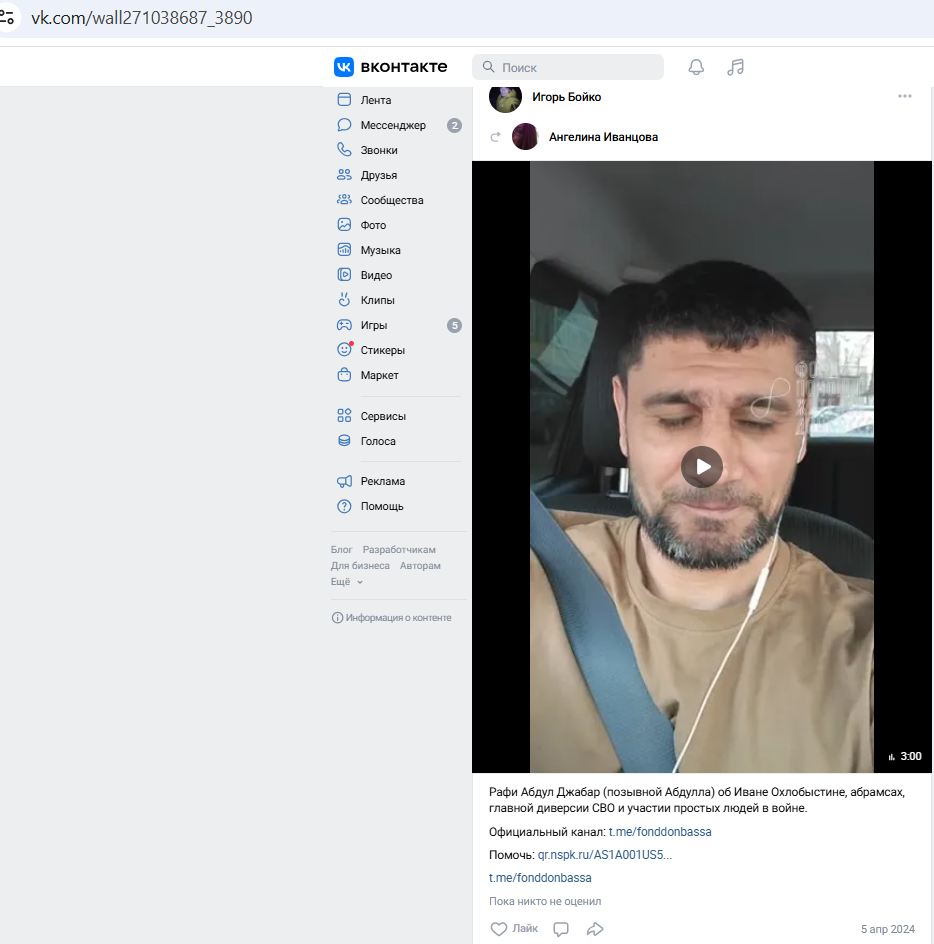Click the Стикеры smiley icon
Image resolution: width=934 pixels, height=944 pixels.
[344, 350]
